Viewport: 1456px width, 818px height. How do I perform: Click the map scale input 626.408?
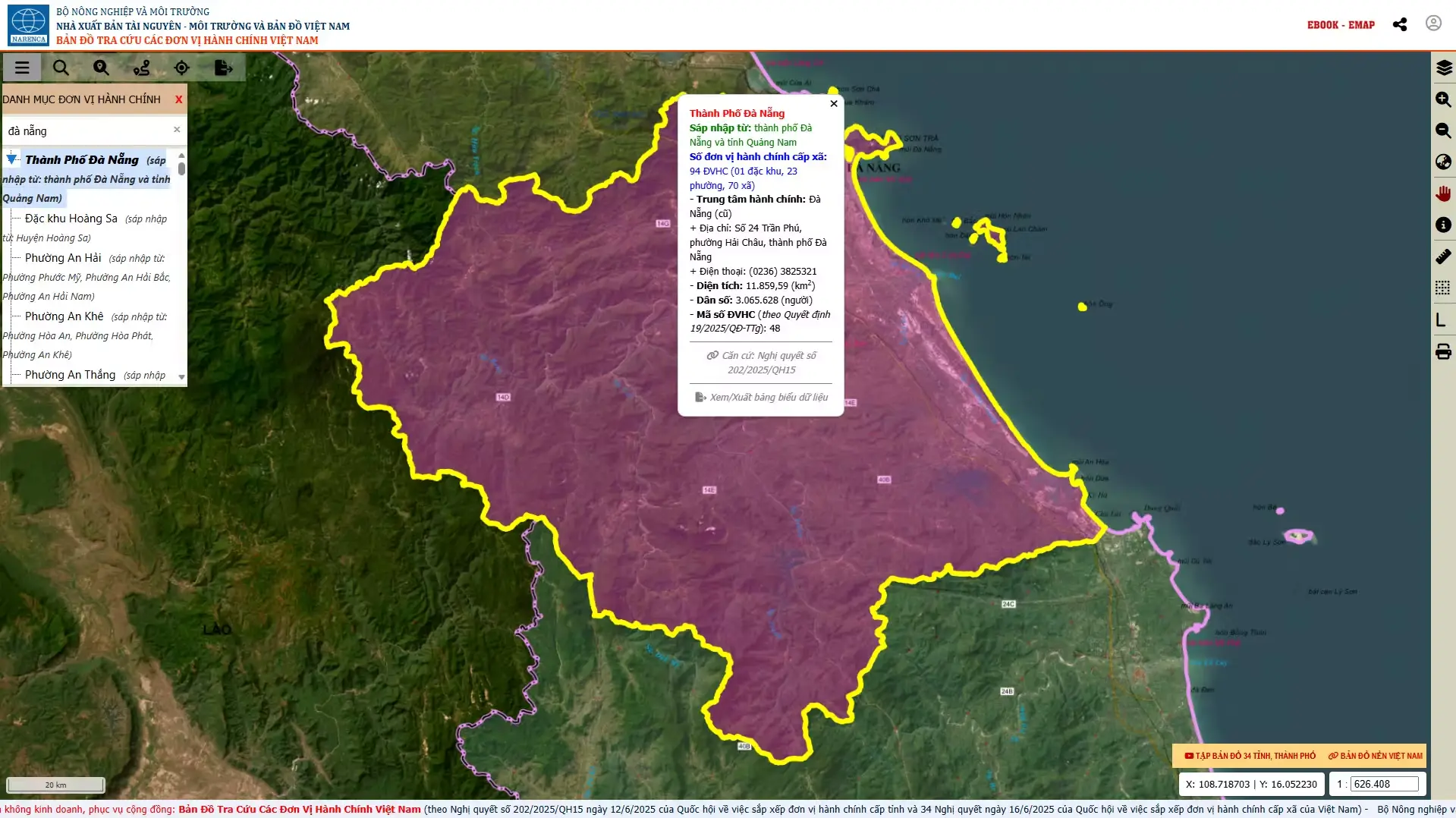point(1384,784)
